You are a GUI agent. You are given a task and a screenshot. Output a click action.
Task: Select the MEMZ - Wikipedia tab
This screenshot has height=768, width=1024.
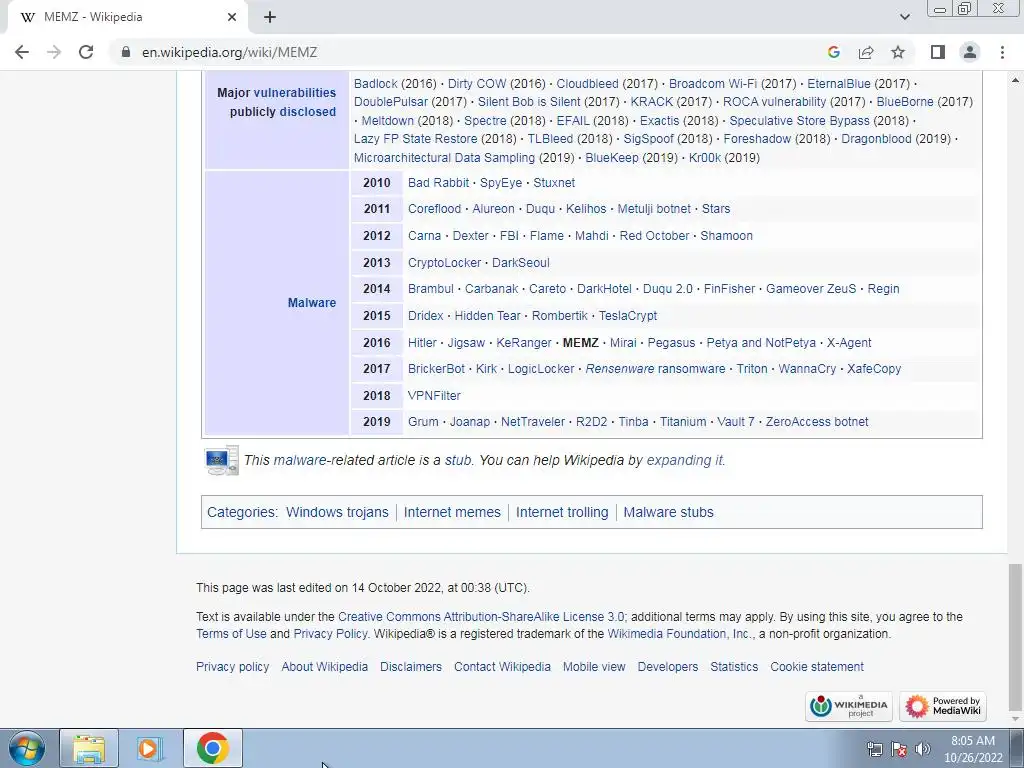click(127, 17)
